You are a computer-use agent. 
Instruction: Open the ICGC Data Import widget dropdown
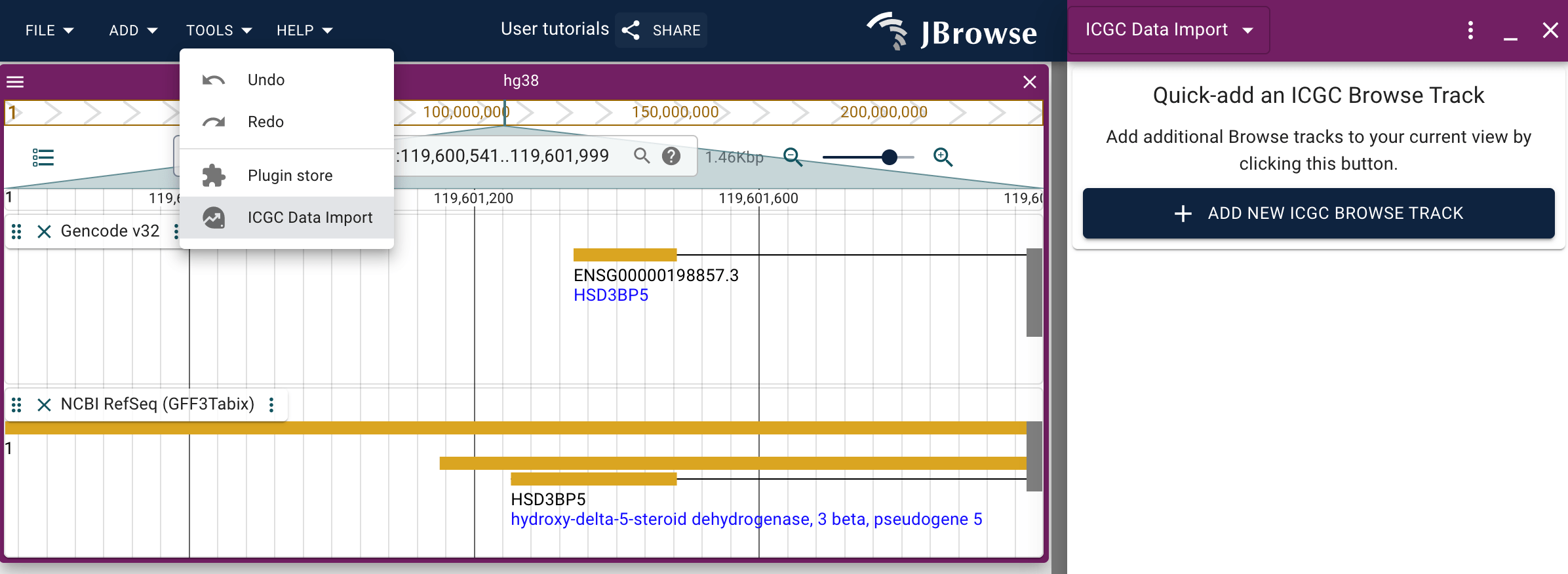point(1169,30)
